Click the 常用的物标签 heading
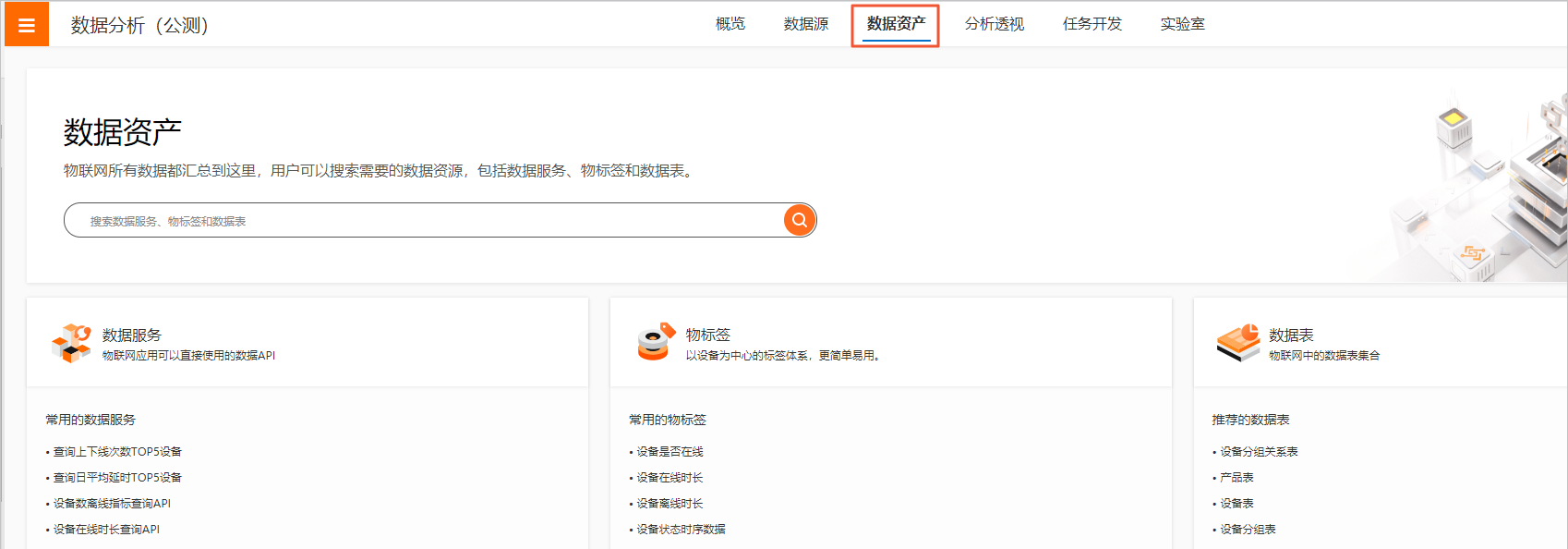This screenshot has width=1568, height=549. tap(668, 420)
